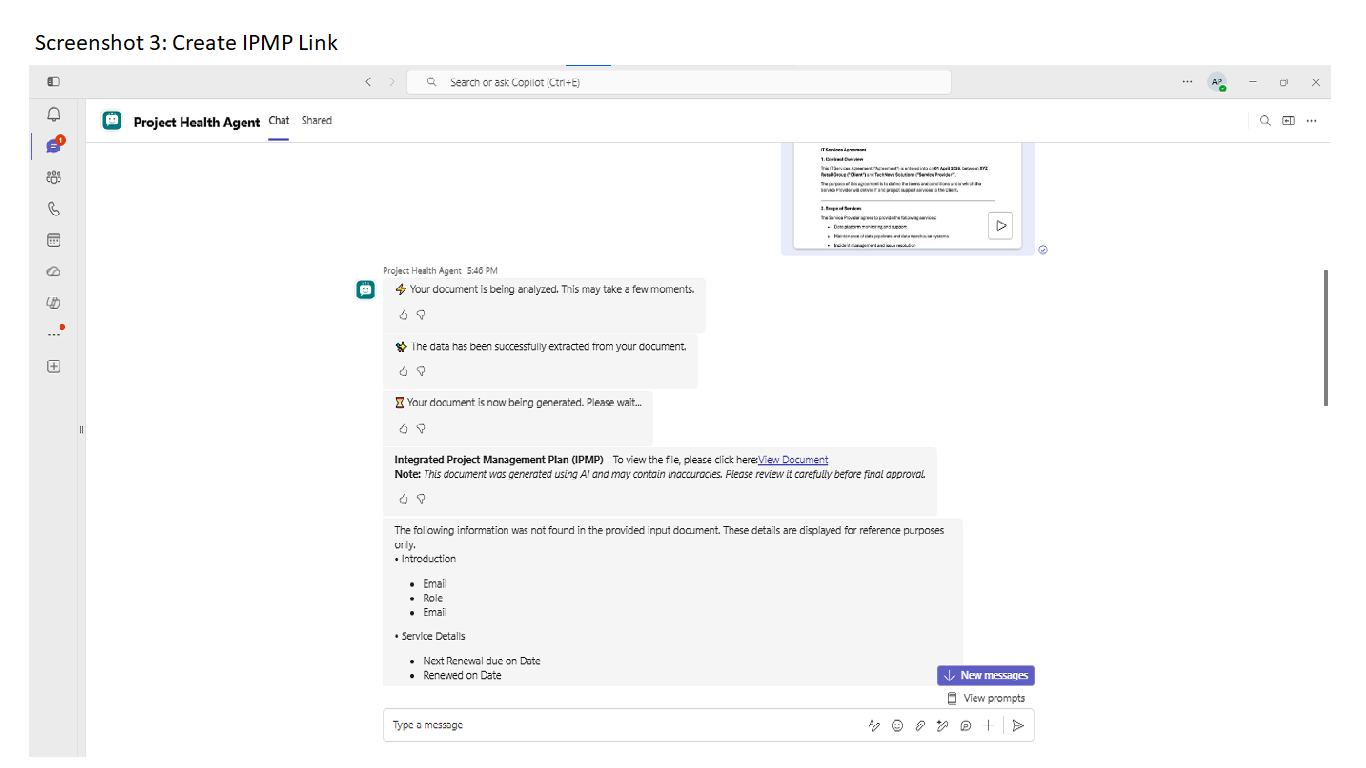Add apps with the plus icon
The image size is (1366, 768).
[x=54, y=366]
